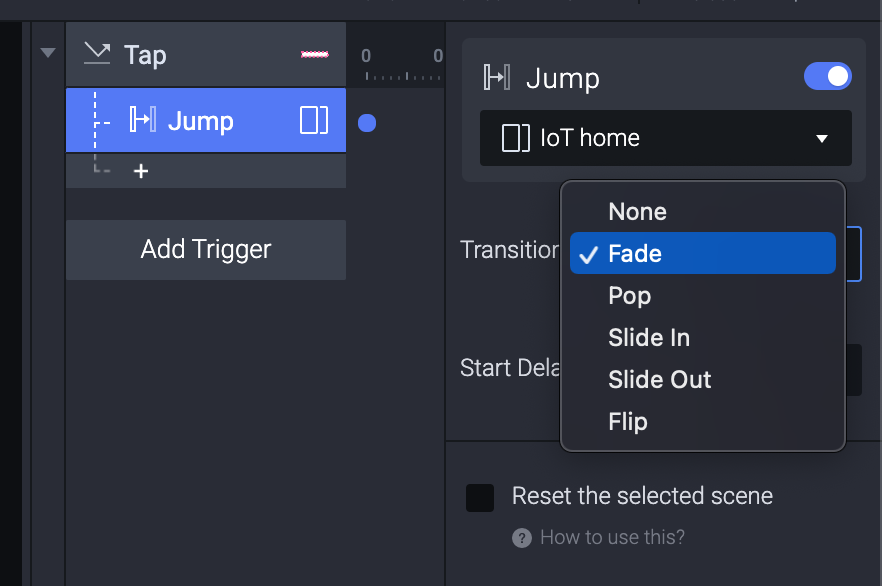882x586 pixels.
Task: Choose the Pop transition option
Action: point(630,296)
